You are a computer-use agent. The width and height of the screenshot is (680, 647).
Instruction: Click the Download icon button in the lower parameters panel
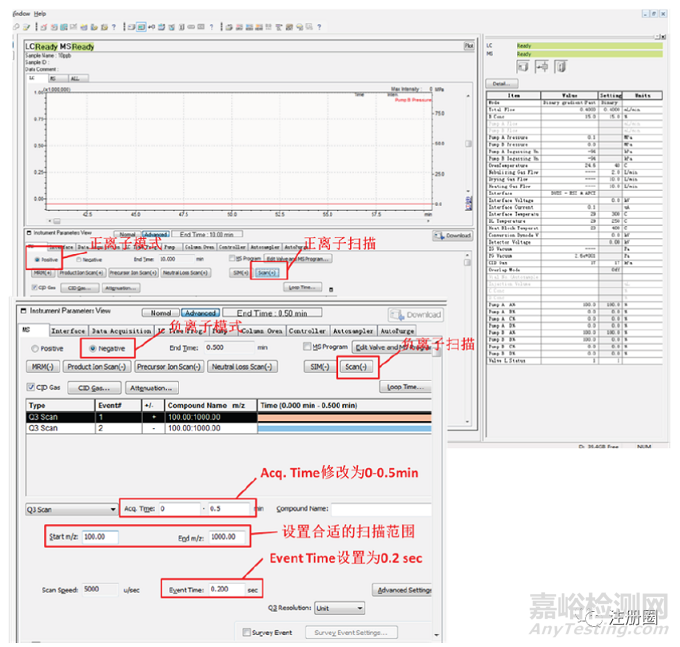[422, 314]
